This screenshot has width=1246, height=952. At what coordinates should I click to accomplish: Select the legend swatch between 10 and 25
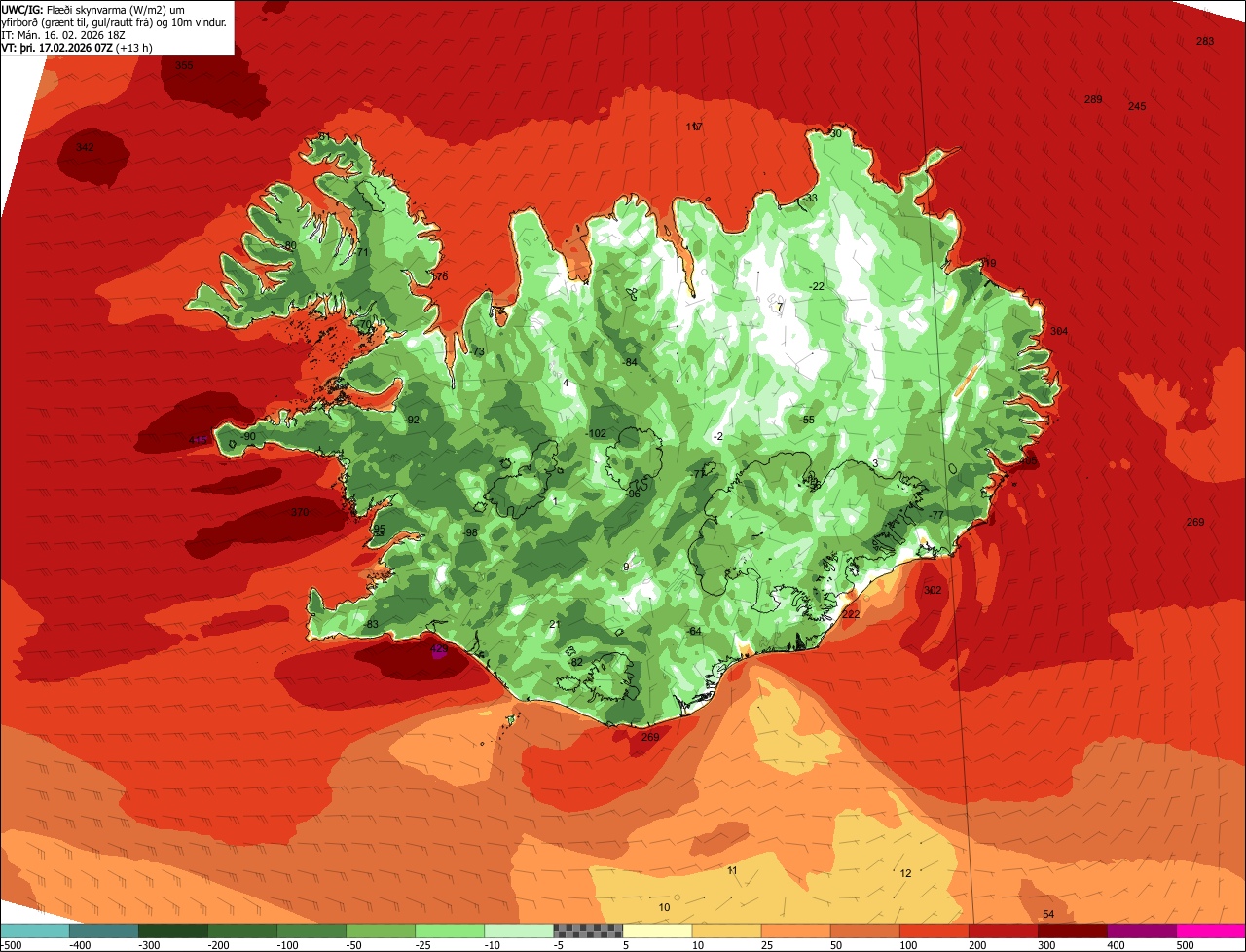click(726, 931)
